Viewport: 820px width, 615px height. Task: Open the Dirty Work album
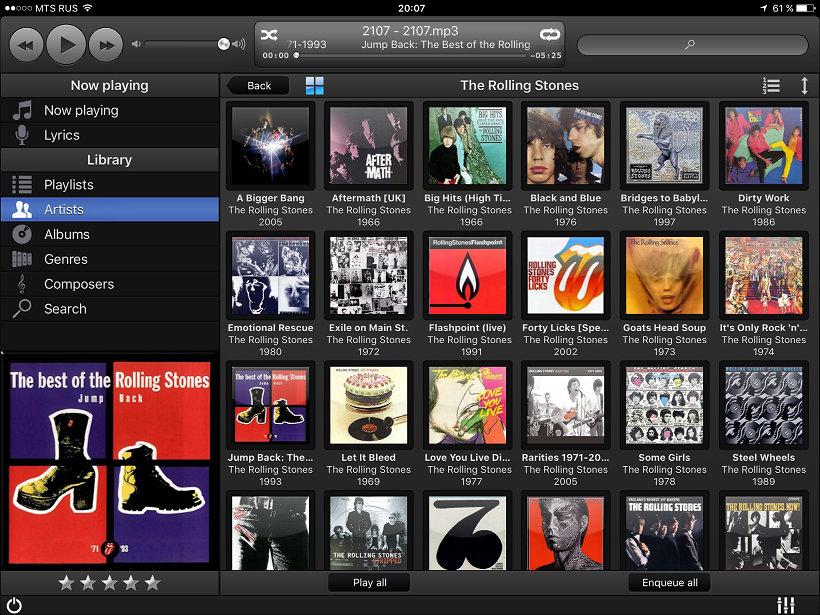(x=764, y=146)
